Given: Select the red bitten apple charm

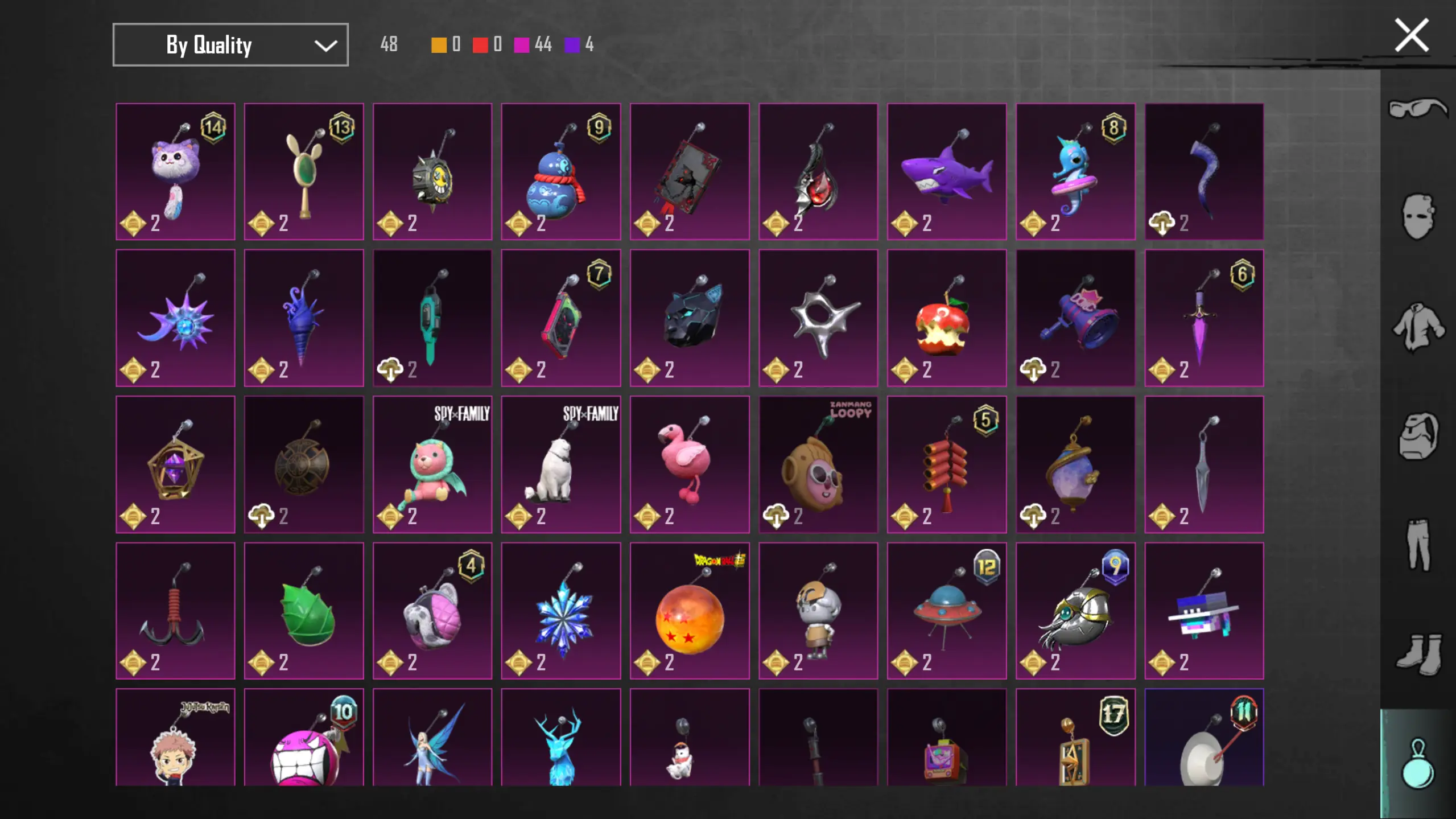Looking at the screenshot, I should click(x=946, y=318).
